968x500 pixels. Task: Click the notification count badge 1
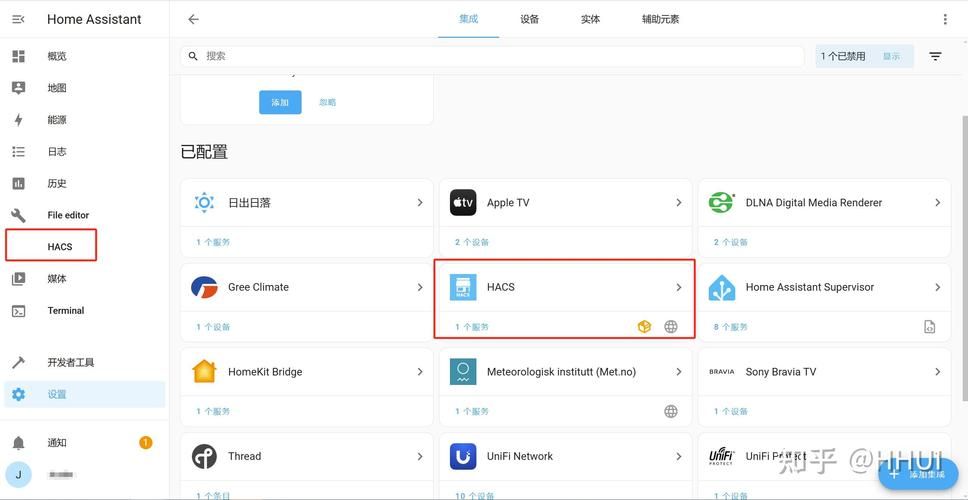145,443
